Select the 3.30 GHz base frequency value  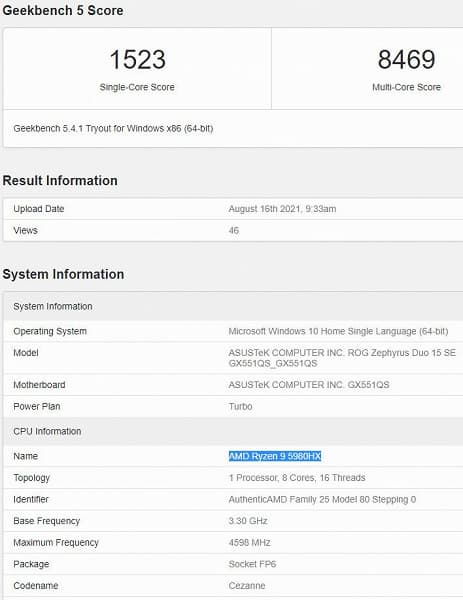pos(248,521)
